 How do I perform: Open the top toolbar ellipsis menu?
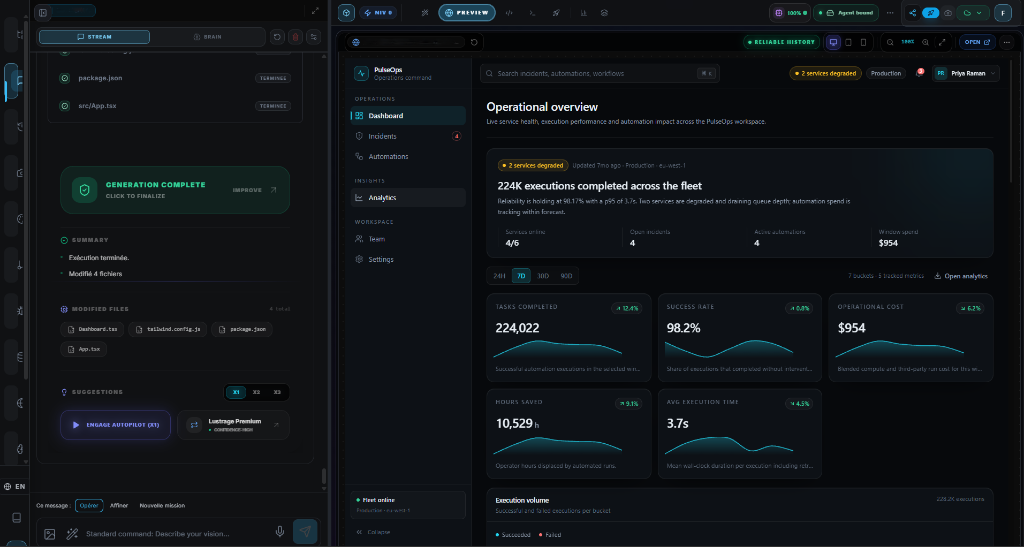click(890, 12)
